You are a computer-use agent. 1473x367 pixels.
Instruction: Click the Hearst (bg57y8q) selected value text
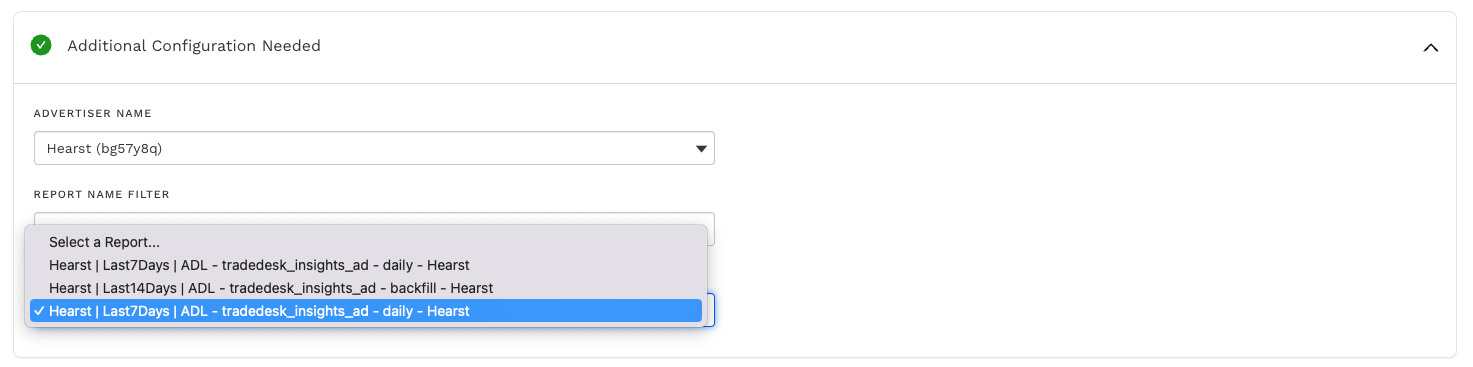pyautogui.click(x=104, y=149)
